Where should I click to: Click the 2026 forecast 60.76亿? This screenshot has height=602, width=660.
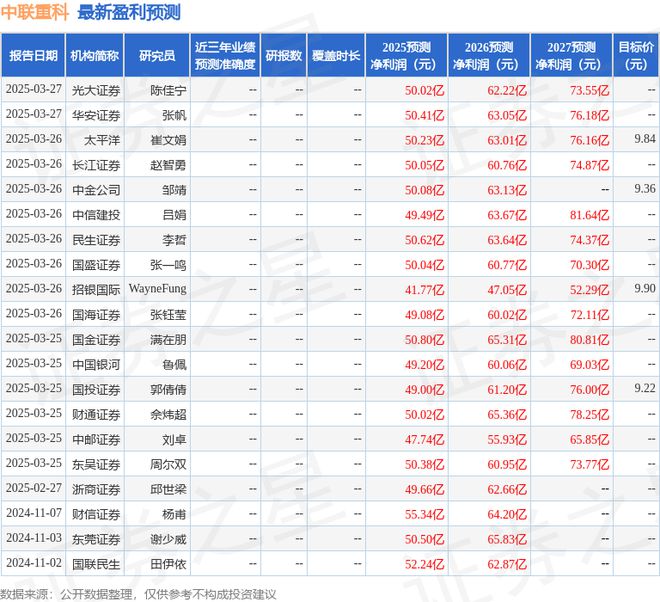507,165
